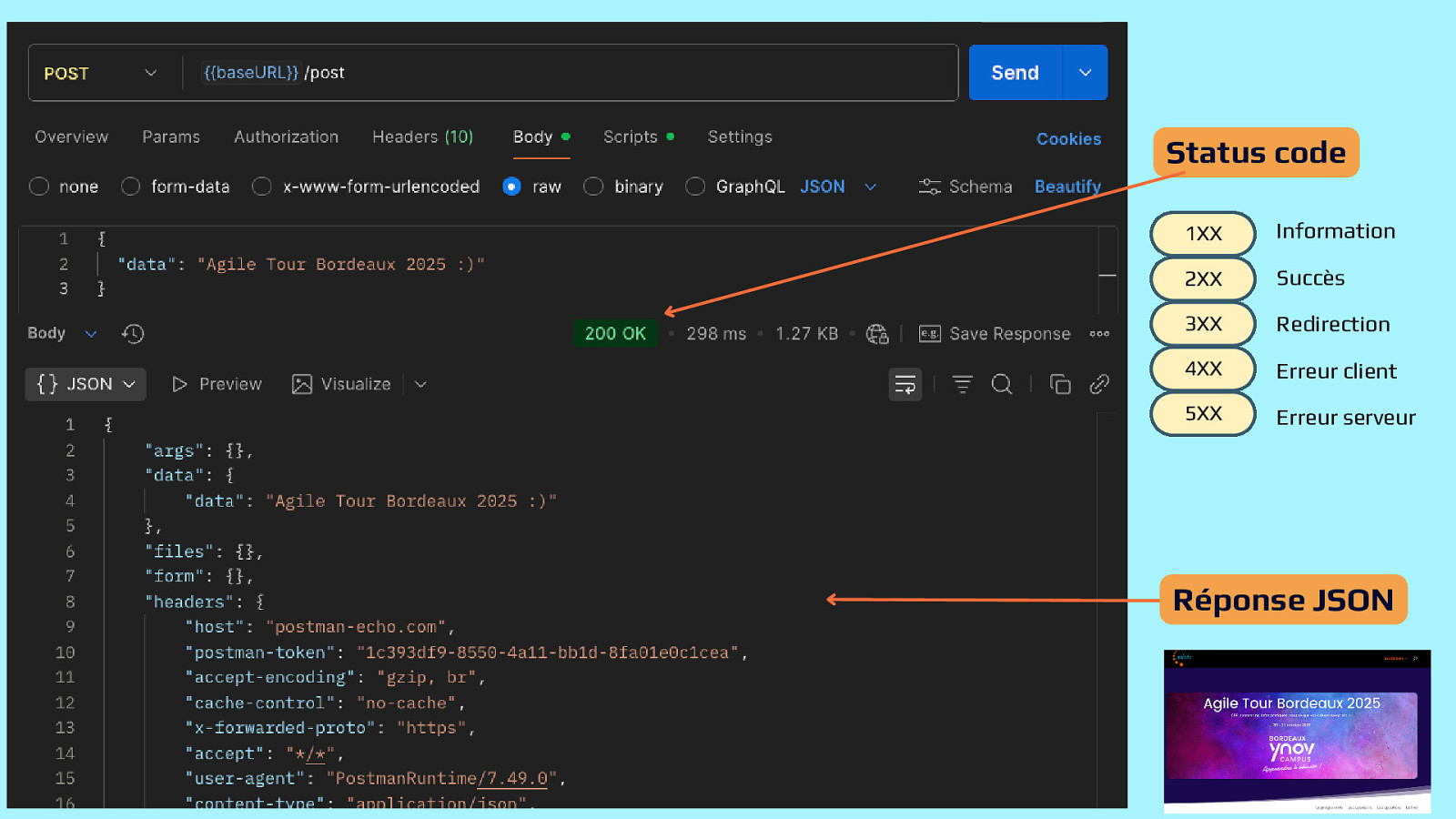This screenshot has width=1456, height=819.
Task: Open the POST method dropdown
Action: pyautogui.click(x=100, y=73)
